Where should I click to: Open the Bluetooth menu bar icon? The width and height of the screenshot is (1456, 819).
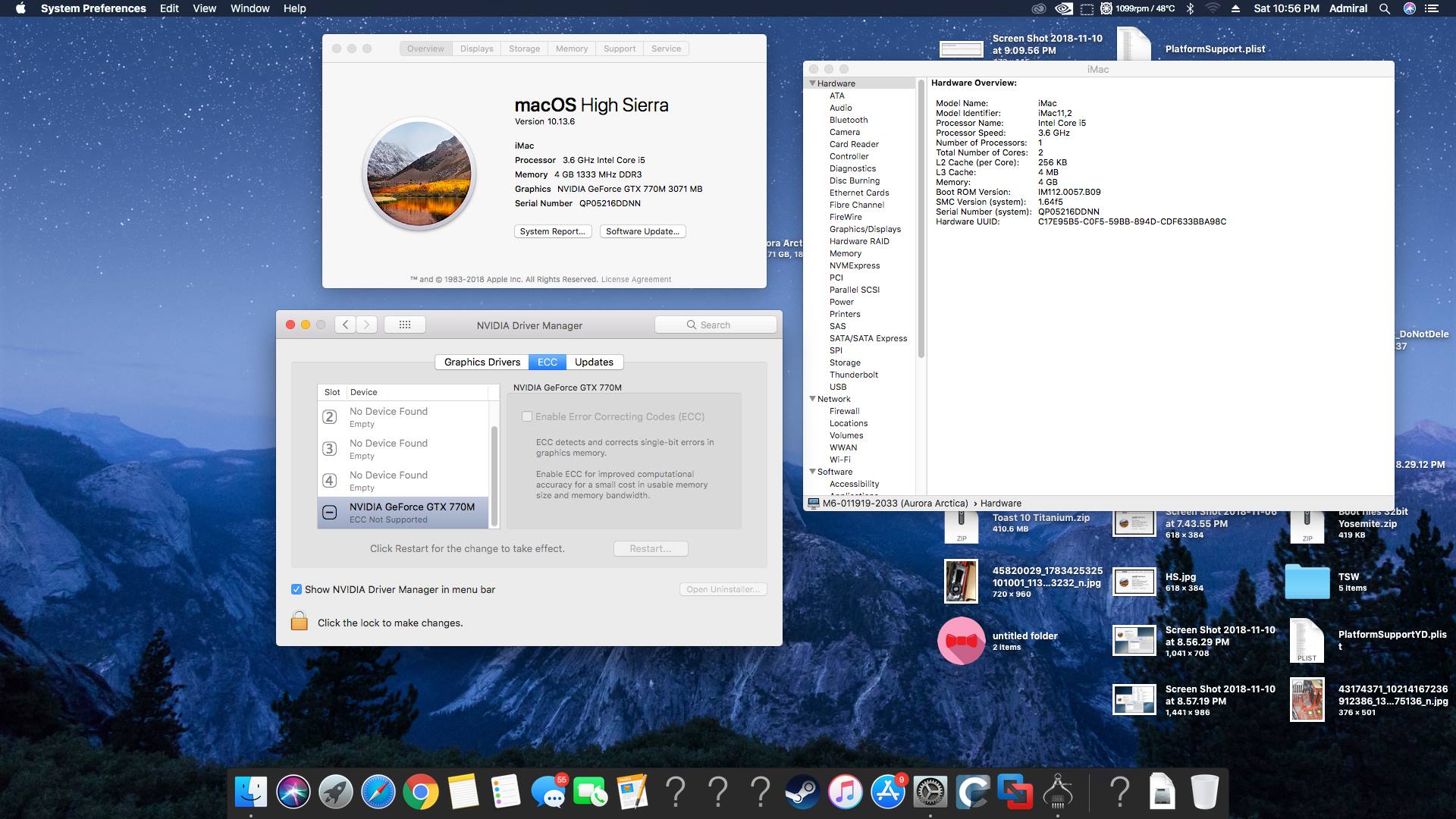click(x=1190, y=8)
